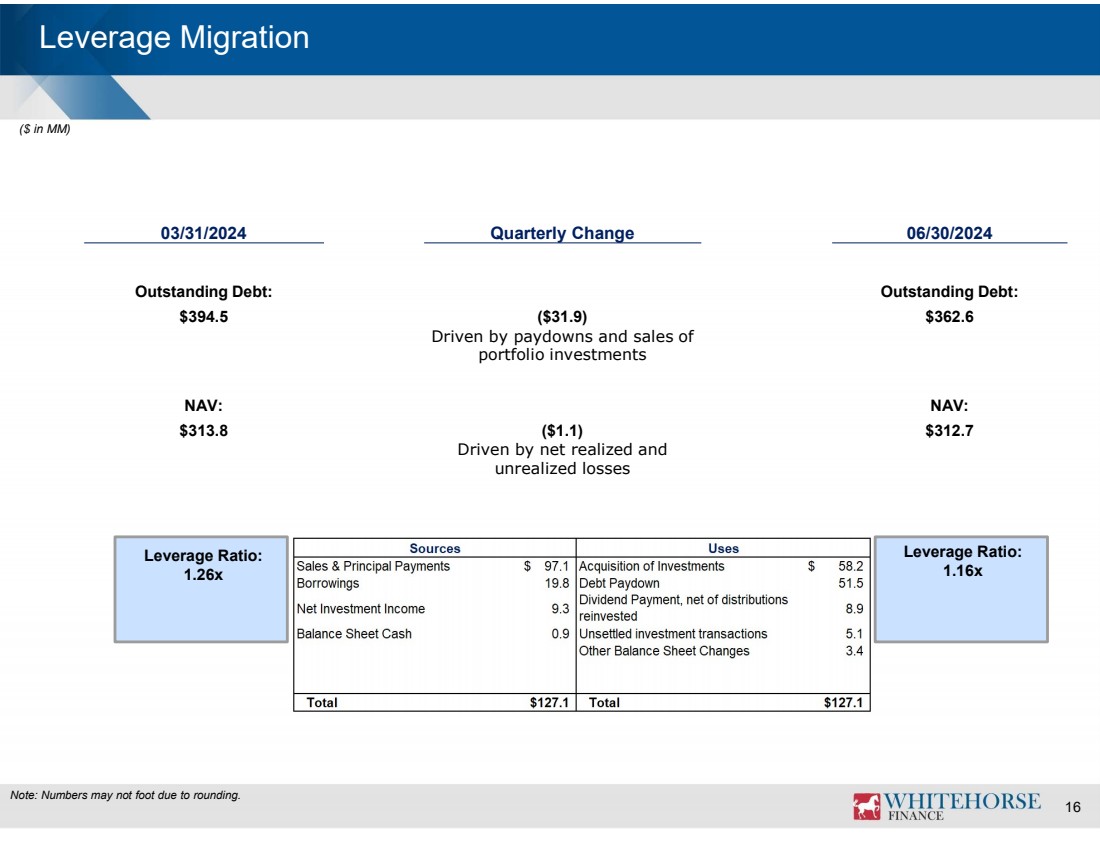Select the "Leverage Migration" slide title
Screen dimensions: 1100x849
pyautogui.click(x=174, y=37)
